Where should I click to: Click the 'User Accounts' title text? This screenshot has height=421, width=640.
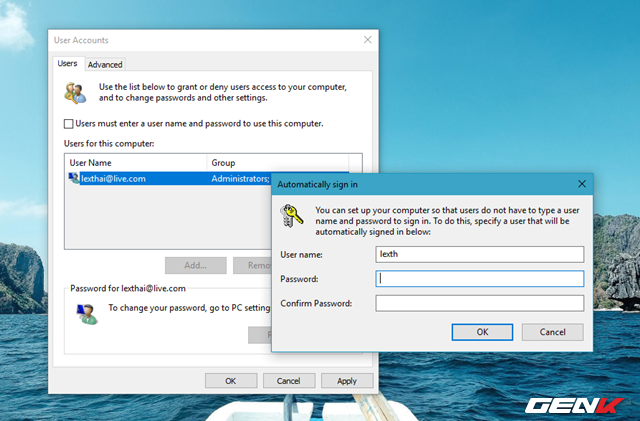point(81,40)
